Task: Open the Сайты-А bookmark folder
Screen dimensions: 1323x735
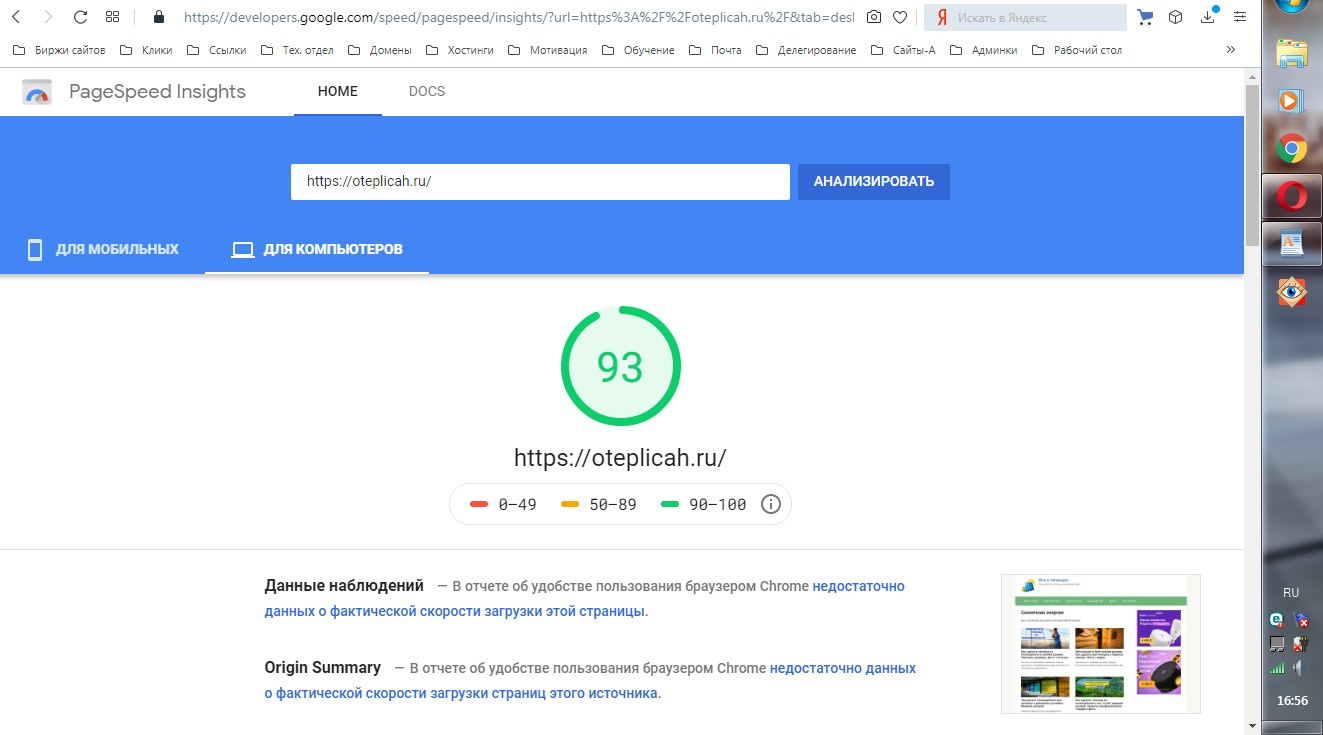Action: pos(903,50)
